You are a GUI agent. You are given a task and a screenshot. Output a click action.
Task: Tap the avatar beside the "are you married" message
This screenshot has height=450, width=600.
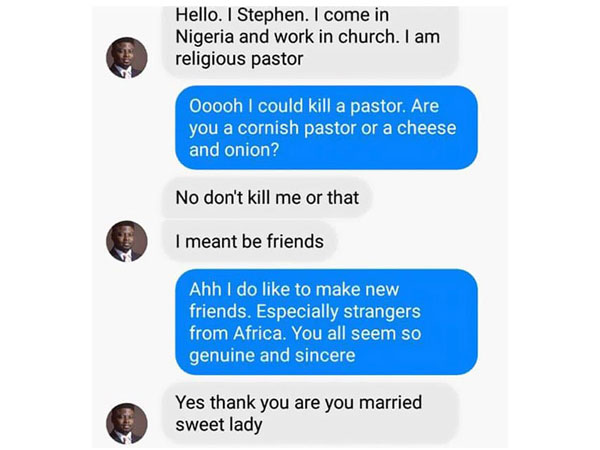[x=127, y=423]
